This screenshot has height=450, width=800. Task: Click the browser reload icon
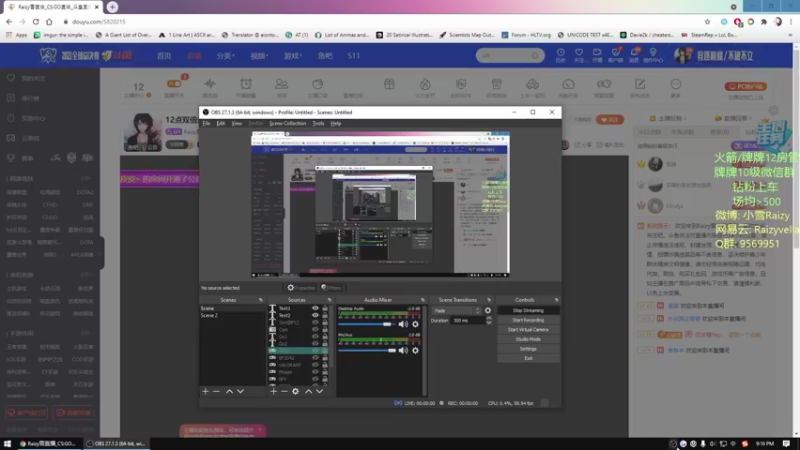coord(36,21)
